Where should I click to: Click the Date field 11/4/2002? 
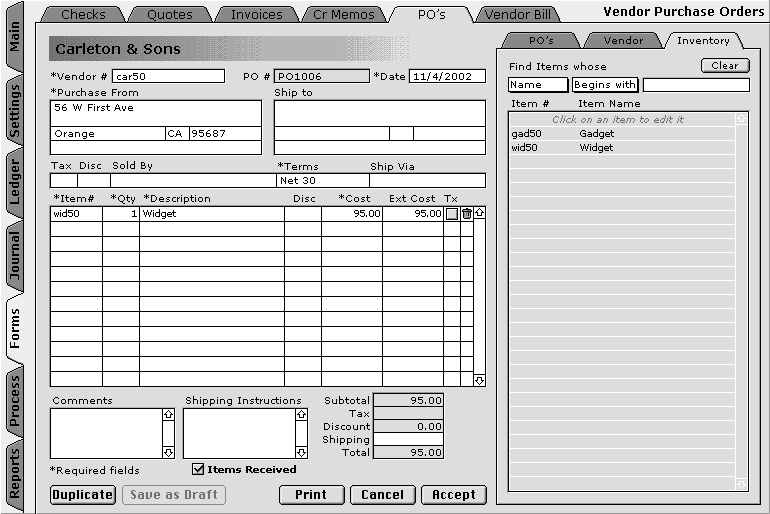point(447,76)
